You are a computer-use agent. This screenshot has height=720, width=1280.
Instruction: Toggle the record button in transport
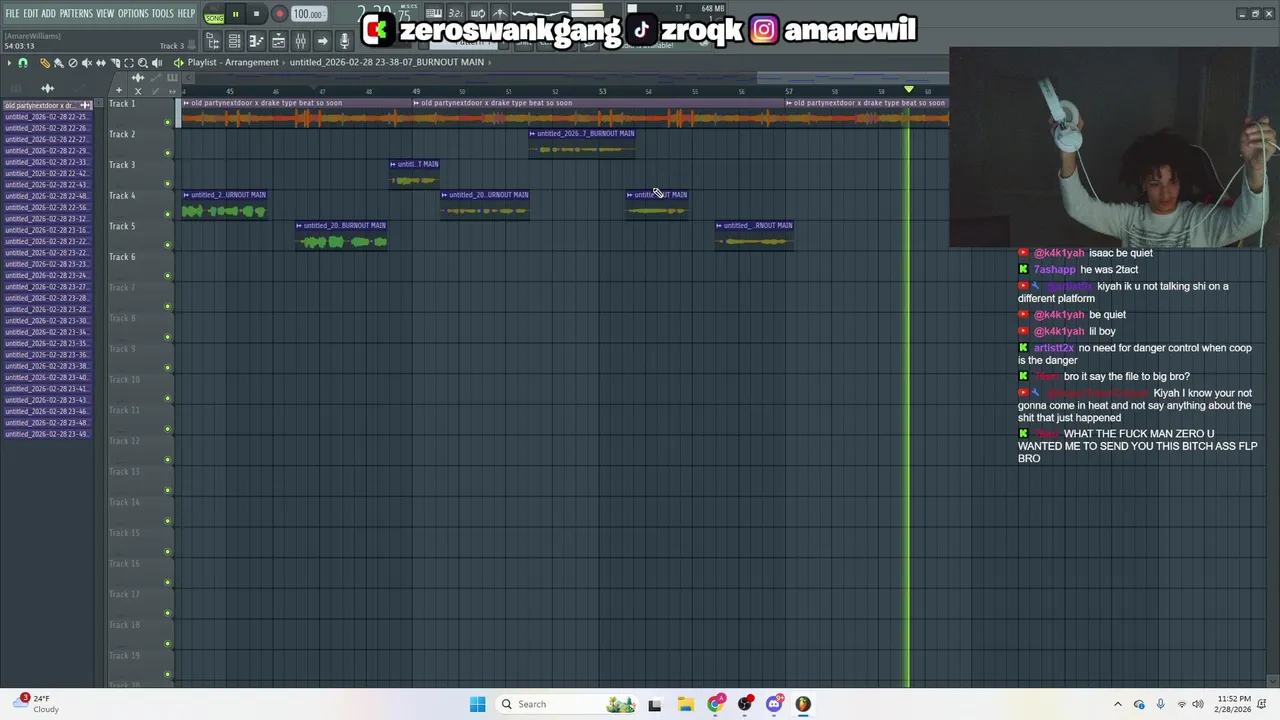[279, 14]
